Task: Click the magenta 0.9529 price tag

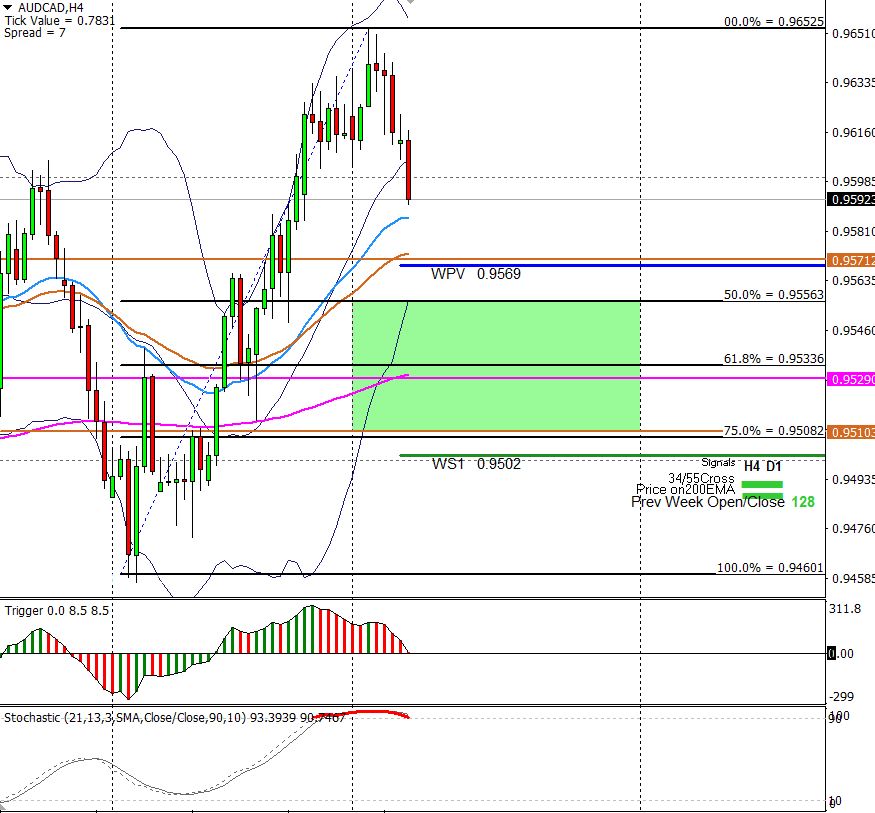Action: pos(851,380)
